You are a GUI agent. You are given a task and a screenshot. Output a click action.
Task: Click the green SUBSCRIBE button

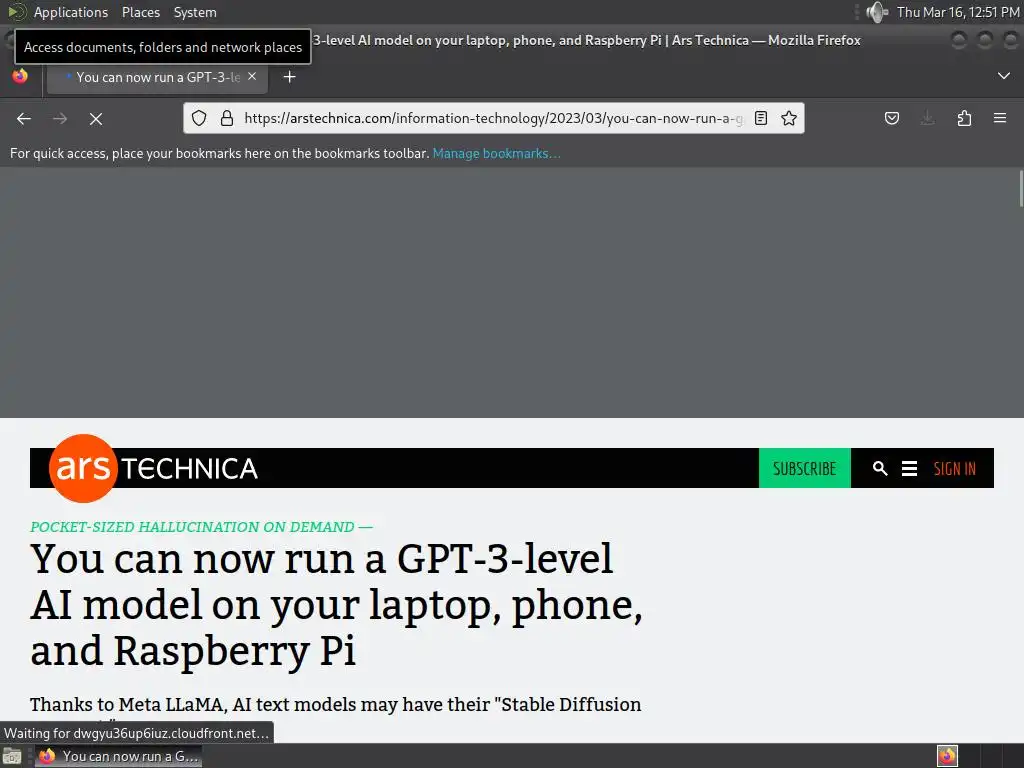tap(805, 468)
